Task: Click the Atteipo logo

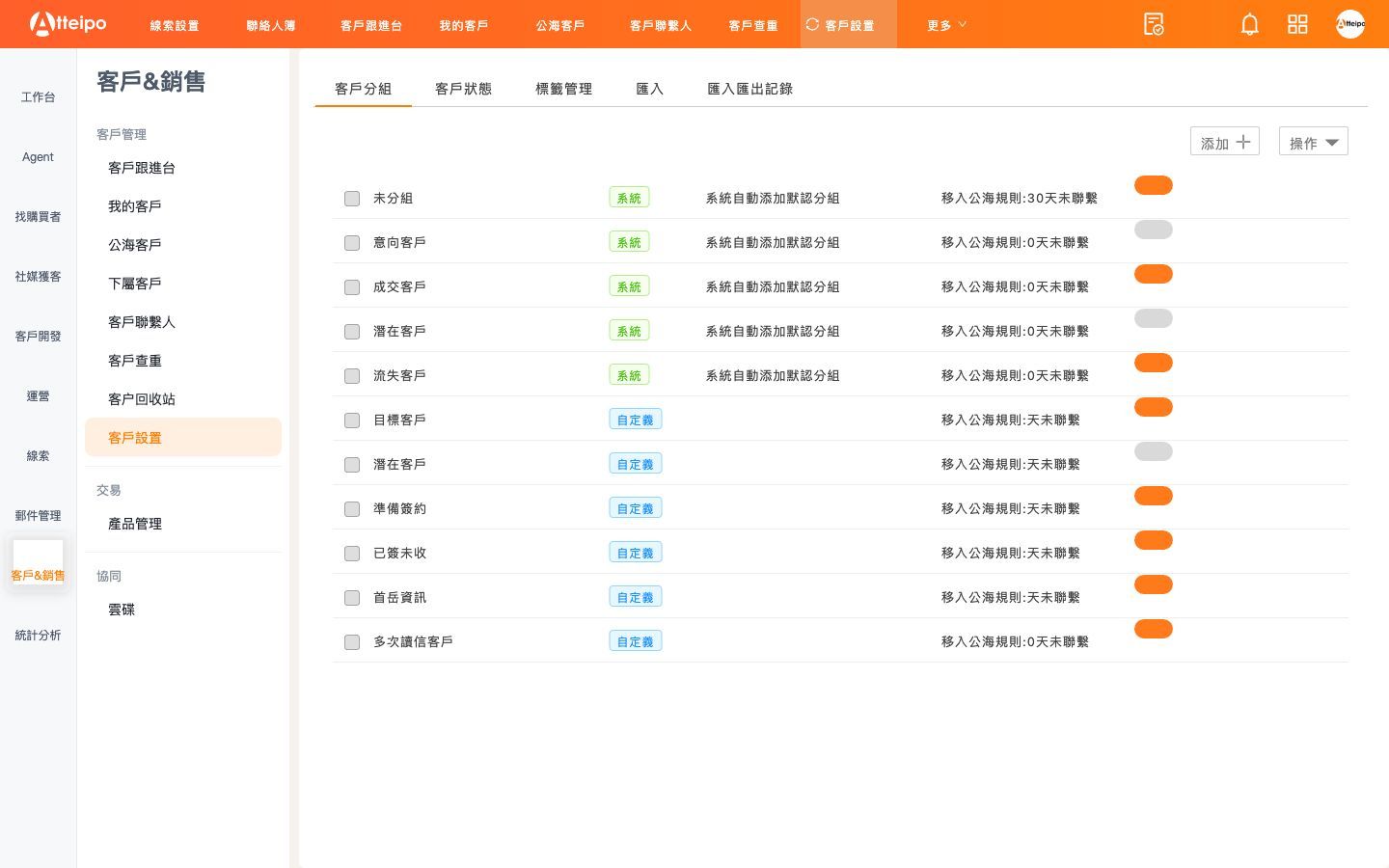Action: coord(68,23)
